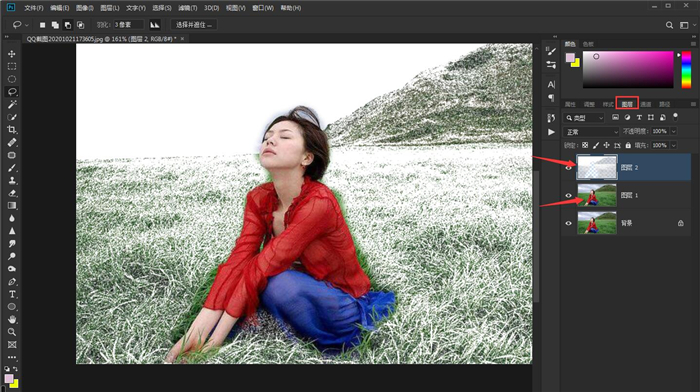
Task: Click the rainbow hue slider strip
Action: [x=687, y=69]
